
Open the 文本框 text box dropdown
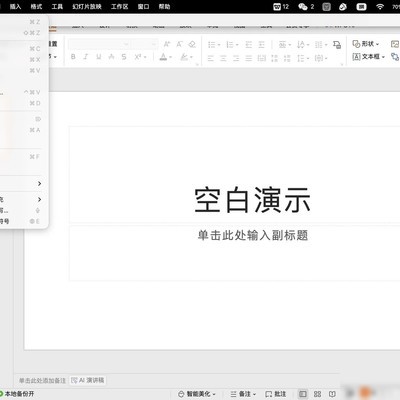pos(369,57)
